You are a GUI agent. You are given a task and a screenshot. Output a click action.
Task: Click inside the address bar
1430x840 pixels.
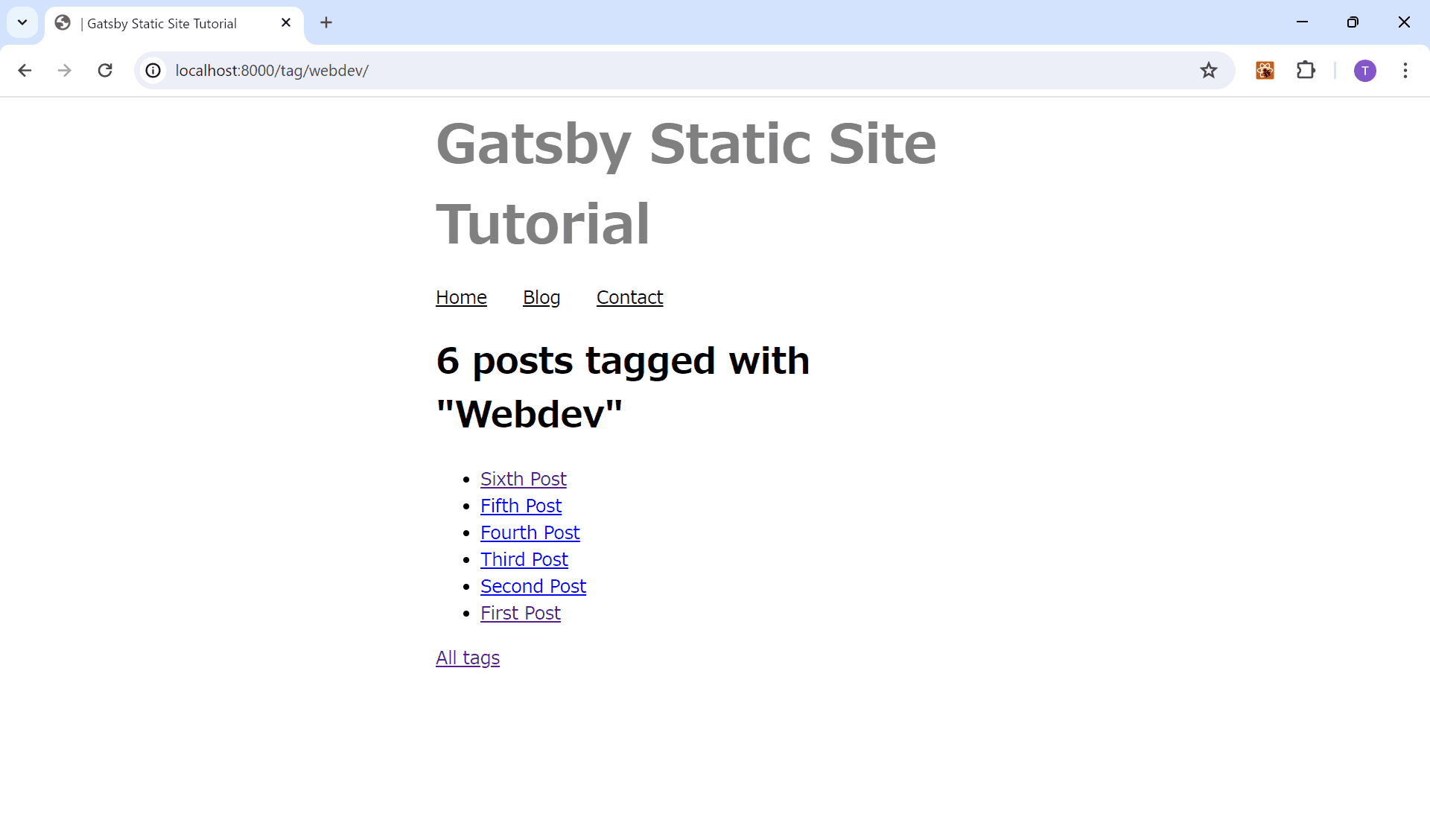tap(521, 71)
